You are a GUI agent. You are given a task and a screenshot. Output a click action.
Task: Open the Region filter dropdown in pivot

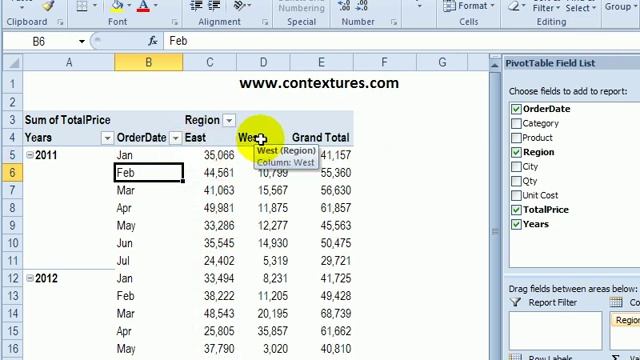coord(229,120)
